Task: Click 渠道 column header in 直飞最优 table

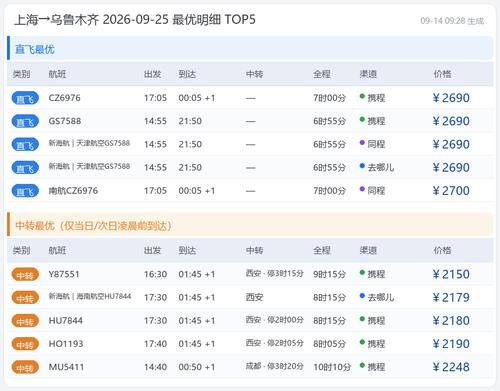Action: coord(368,74)
